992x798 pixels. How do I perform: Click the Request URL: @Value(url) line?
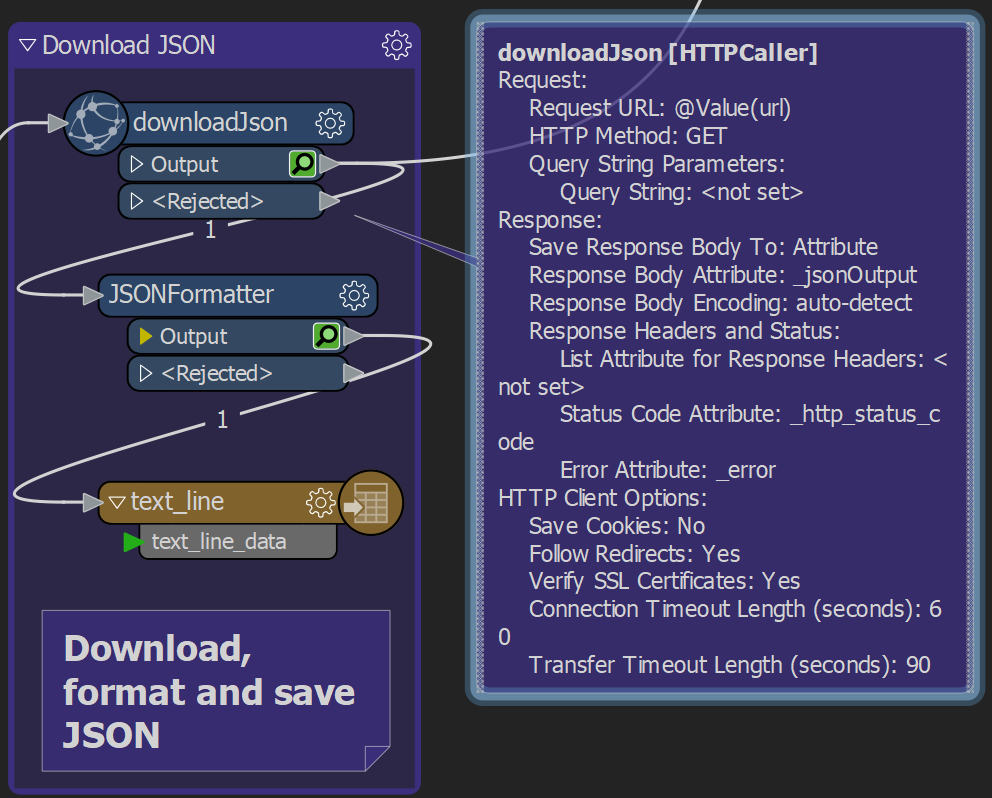[x=660, y=108]
